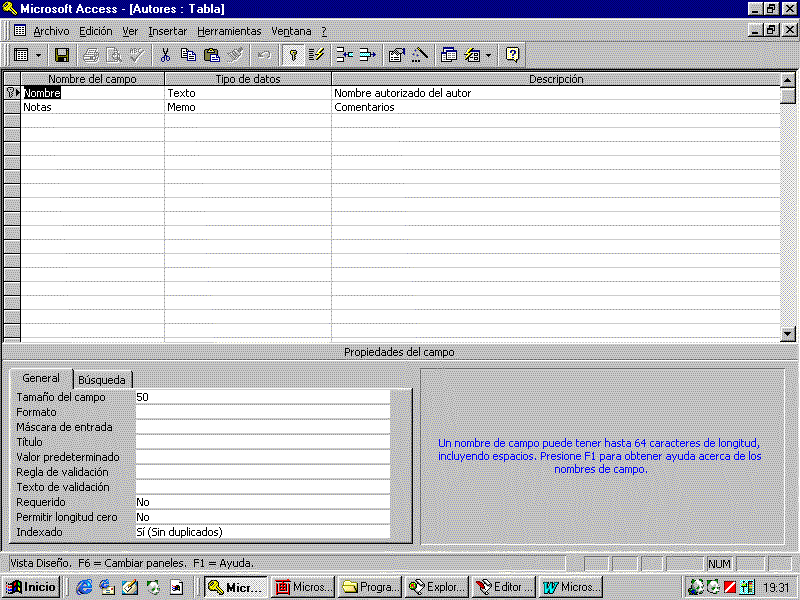Open the Ventana menu

pos(291,31)
